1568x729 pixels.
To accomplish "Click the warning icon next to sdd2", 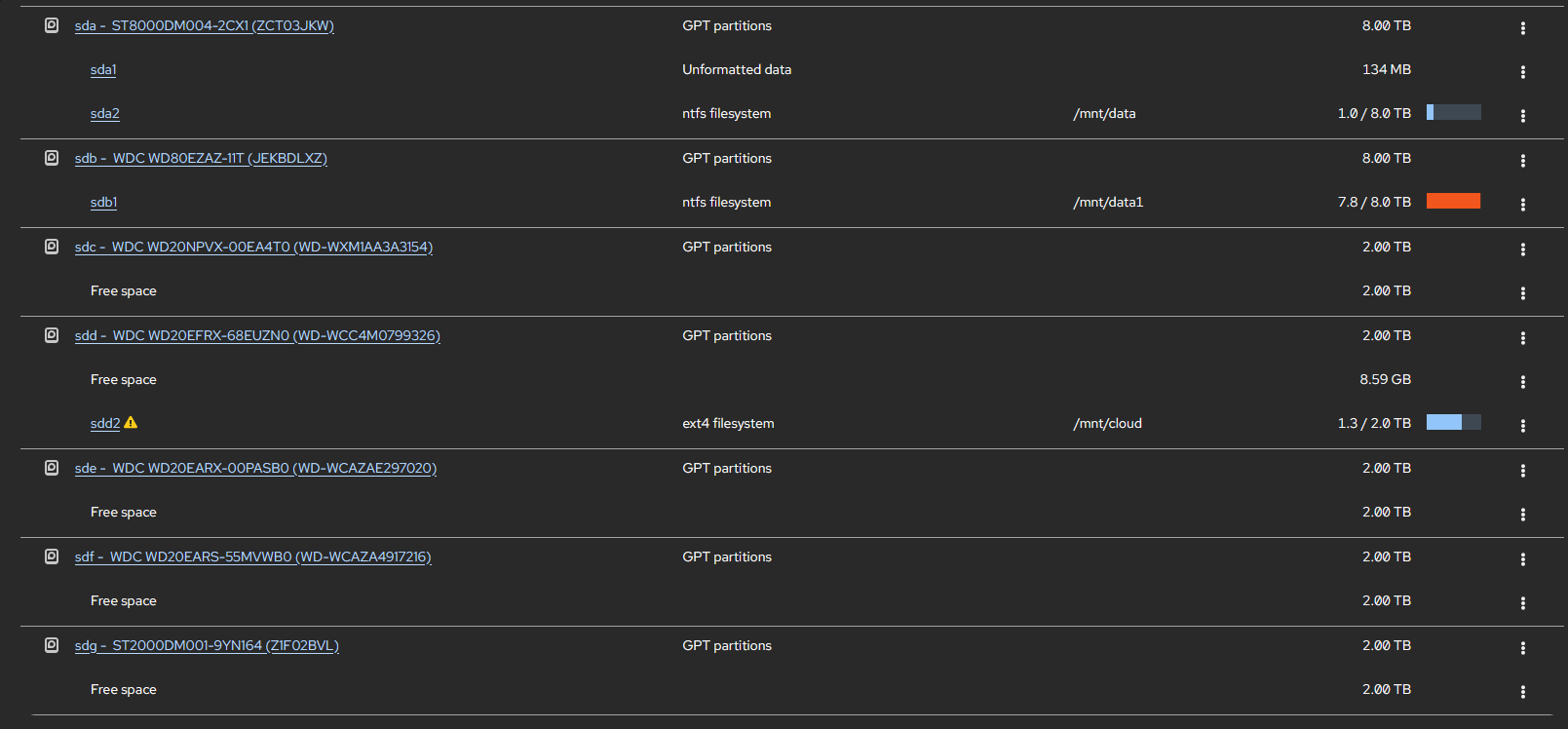I will 131,423.
